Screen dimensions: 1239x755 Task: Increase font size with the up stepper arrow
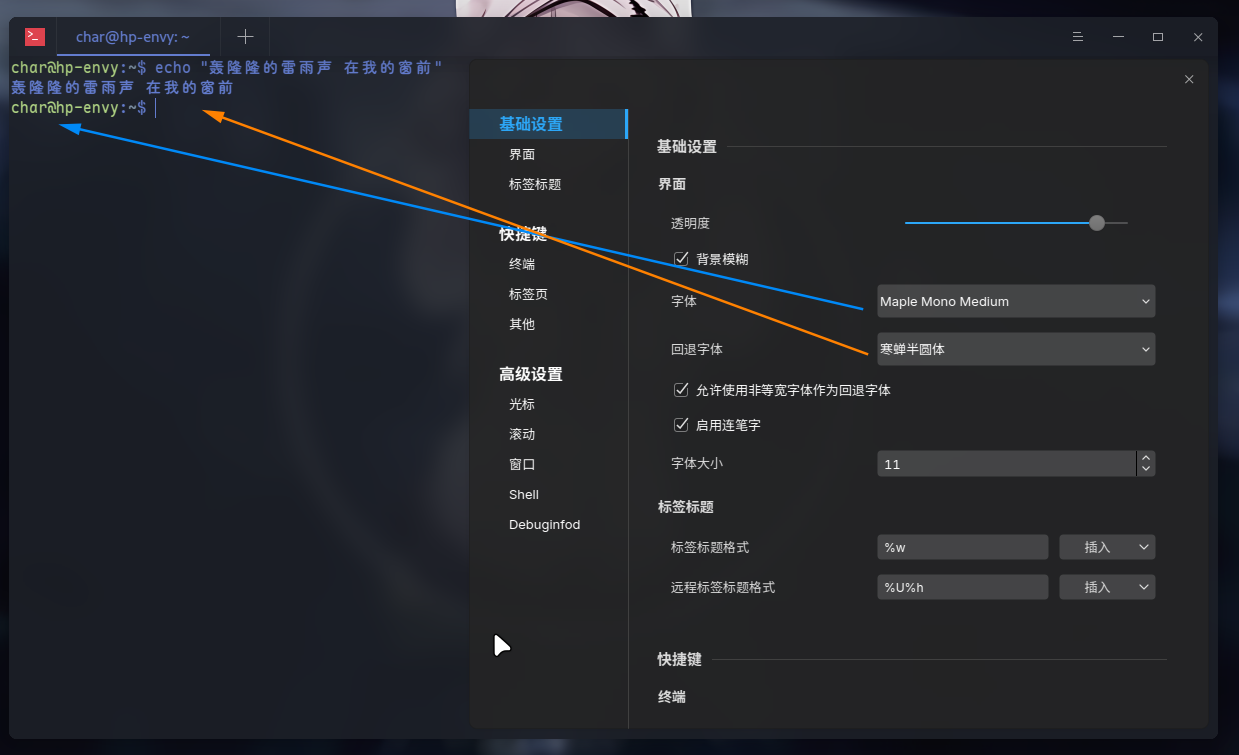coord(1146,458)
